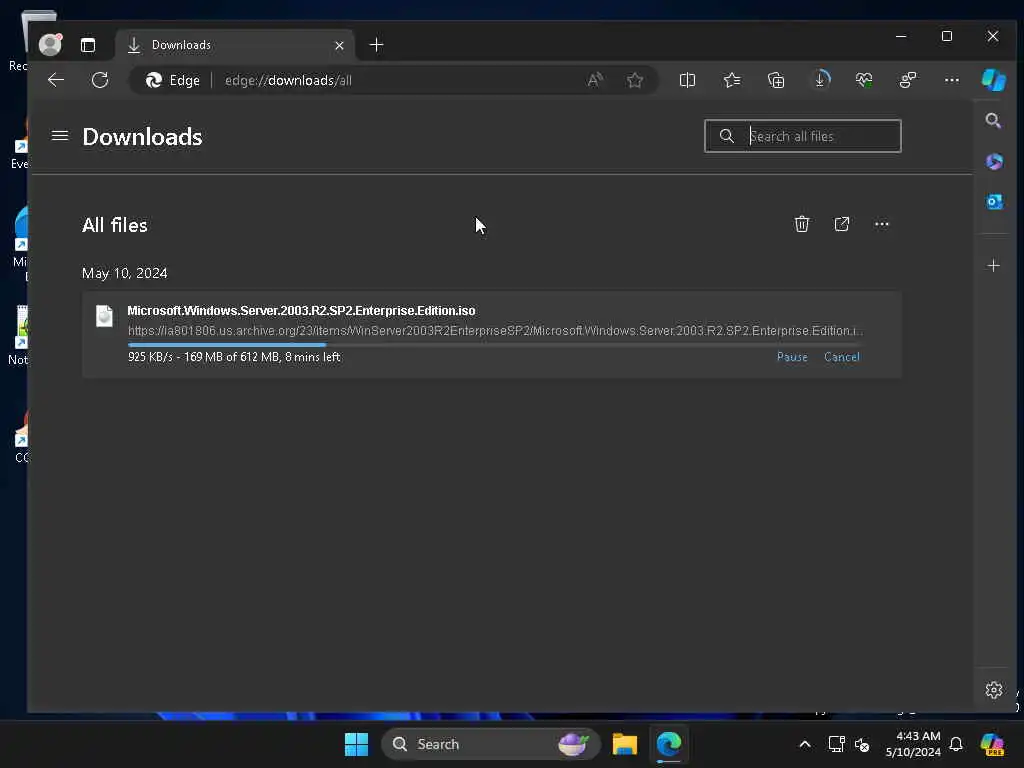Open more options ellipsis beside All files
Viewport: 1024px width, 768px height.
882,224
